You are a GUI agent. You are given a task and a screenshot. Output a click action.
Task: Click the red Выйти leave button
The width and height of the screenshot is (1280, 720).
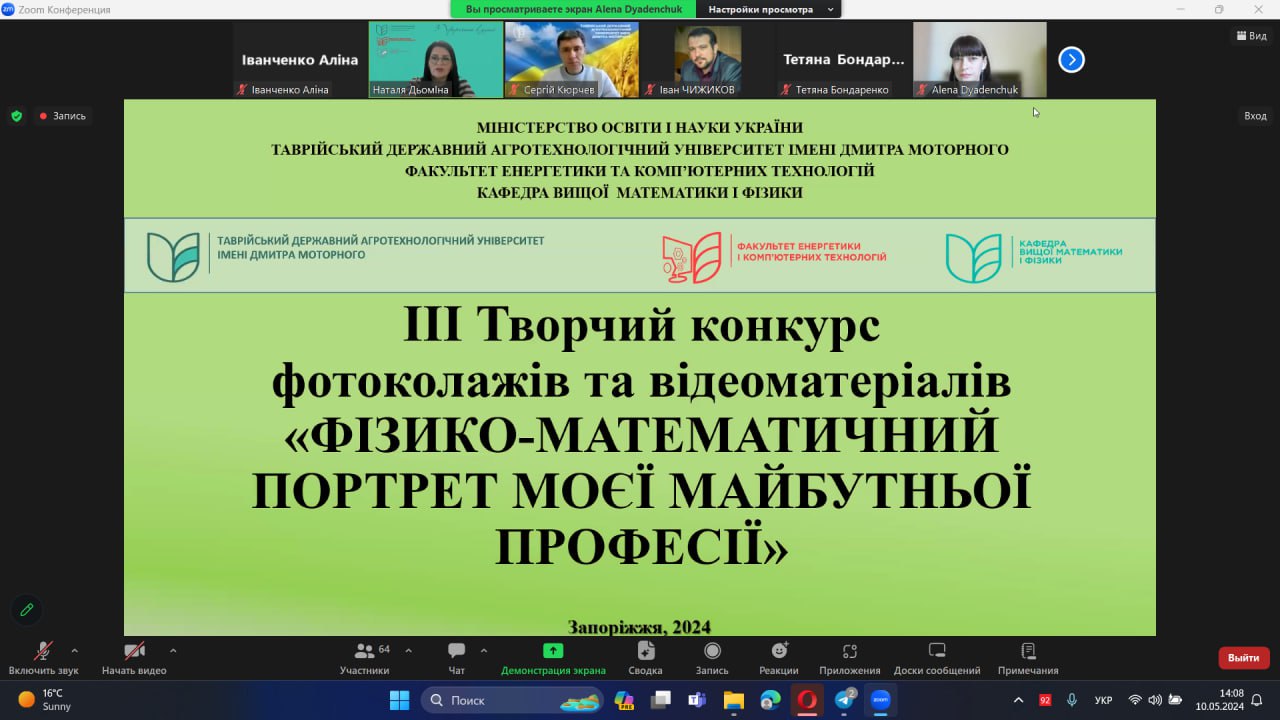click(x=1244, y=658)
